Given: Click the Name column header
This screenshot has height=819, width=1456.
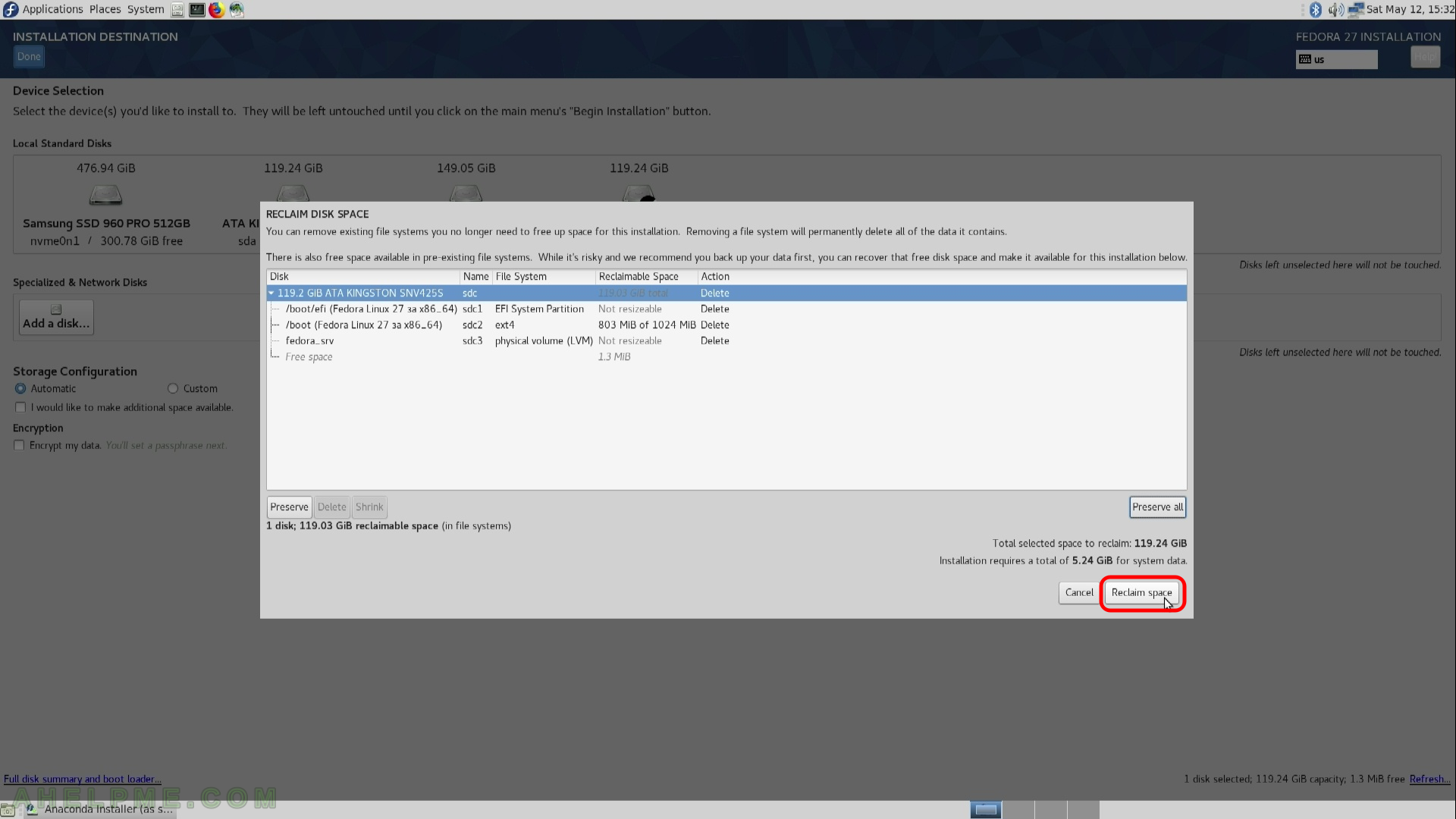Looking at the screenshot, I should pos(476,277).
